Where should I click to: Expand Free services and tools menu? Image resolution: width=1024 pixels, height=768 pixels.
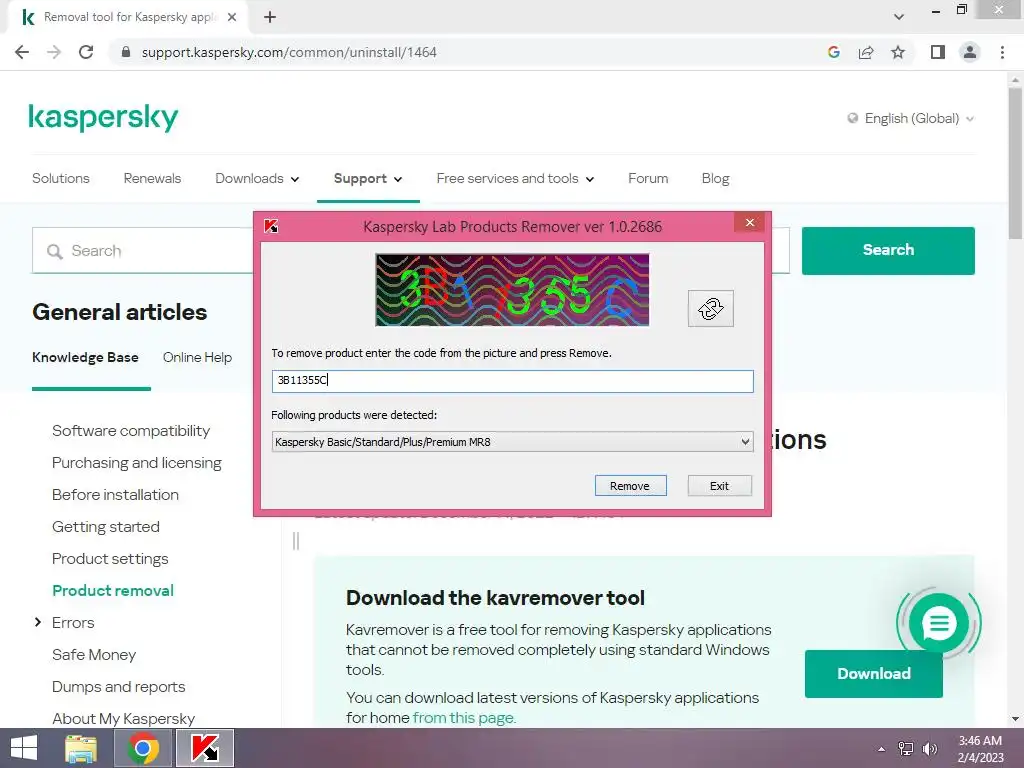coord(515,179)
